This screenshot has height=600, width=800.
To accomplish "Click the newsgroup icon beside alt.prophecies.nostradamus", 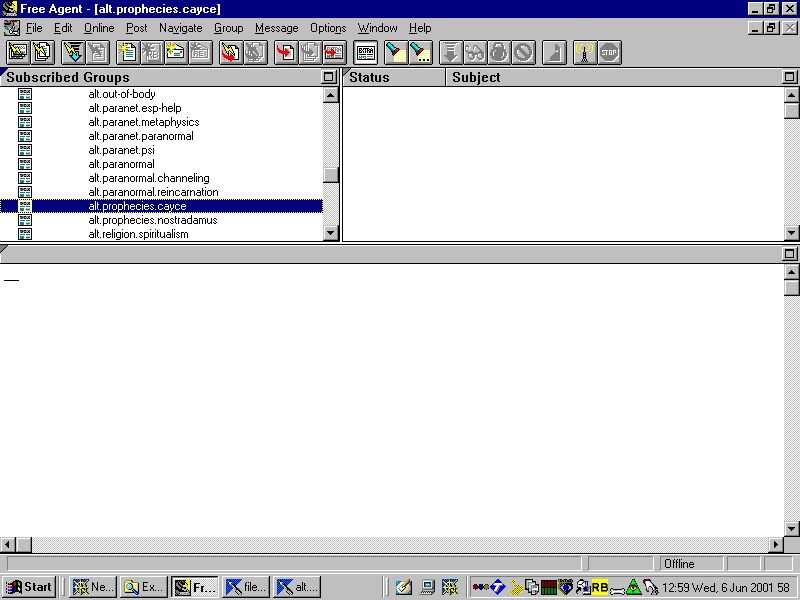I will pyautogui.click(x=25, y=220).
